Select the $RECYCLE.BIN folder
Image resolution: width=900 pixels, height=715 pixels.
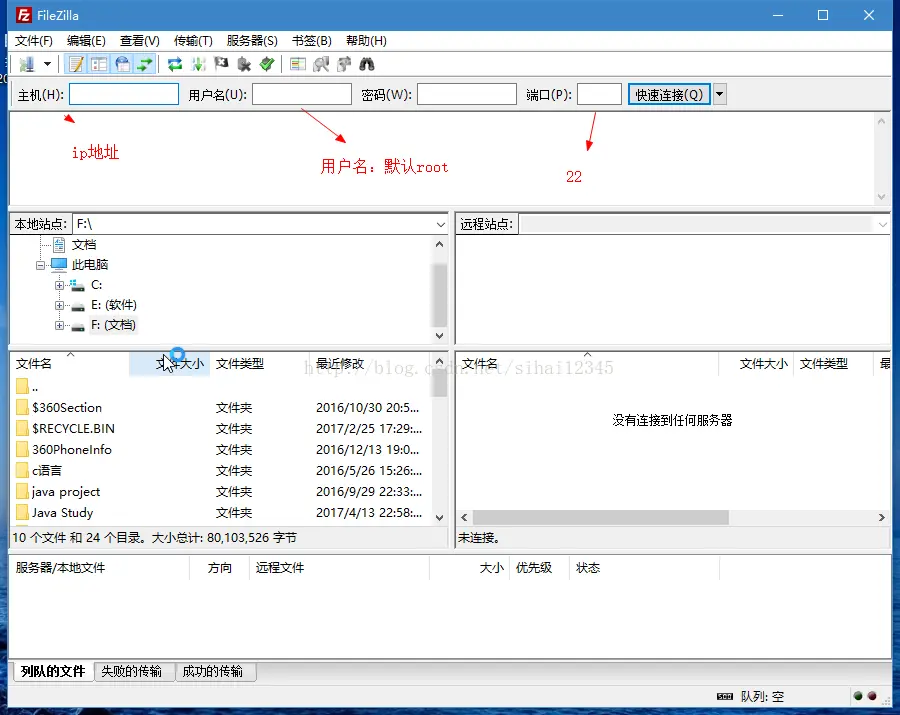pyautogui.click(x=221, y=429)
